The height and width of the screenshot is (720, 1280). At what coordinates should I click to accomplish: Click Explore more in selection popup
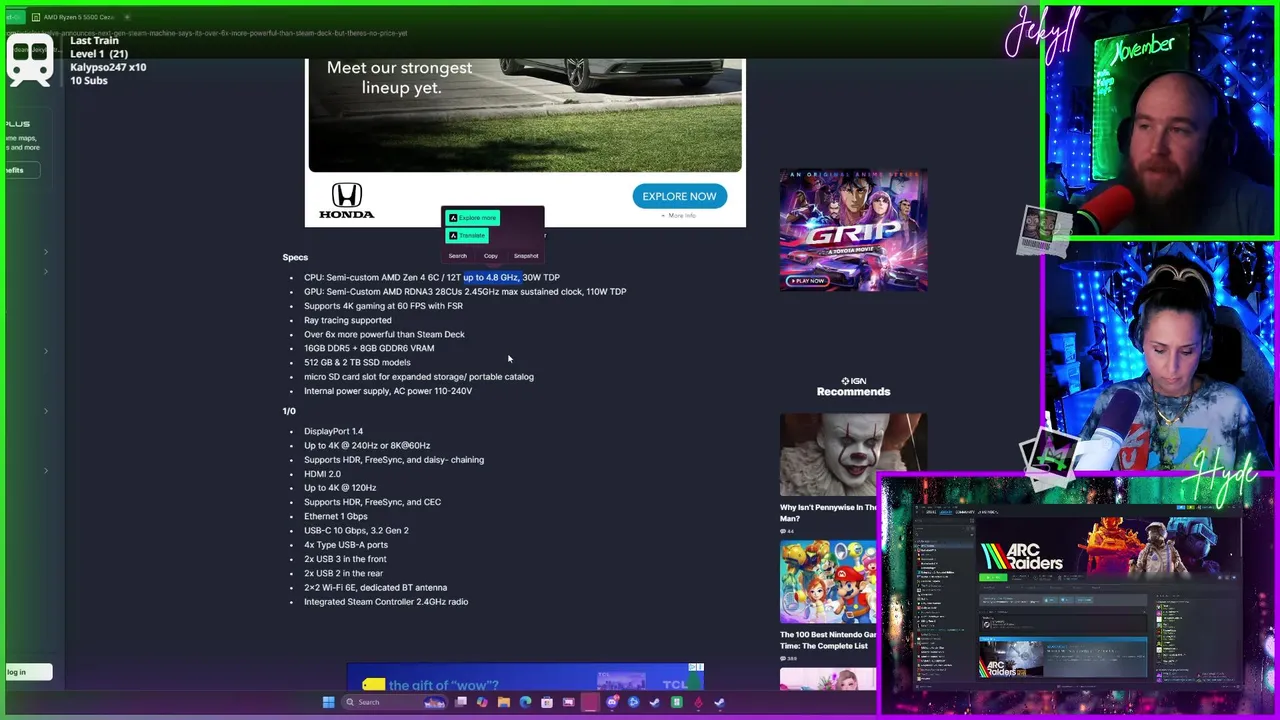[x=472, y=218]
